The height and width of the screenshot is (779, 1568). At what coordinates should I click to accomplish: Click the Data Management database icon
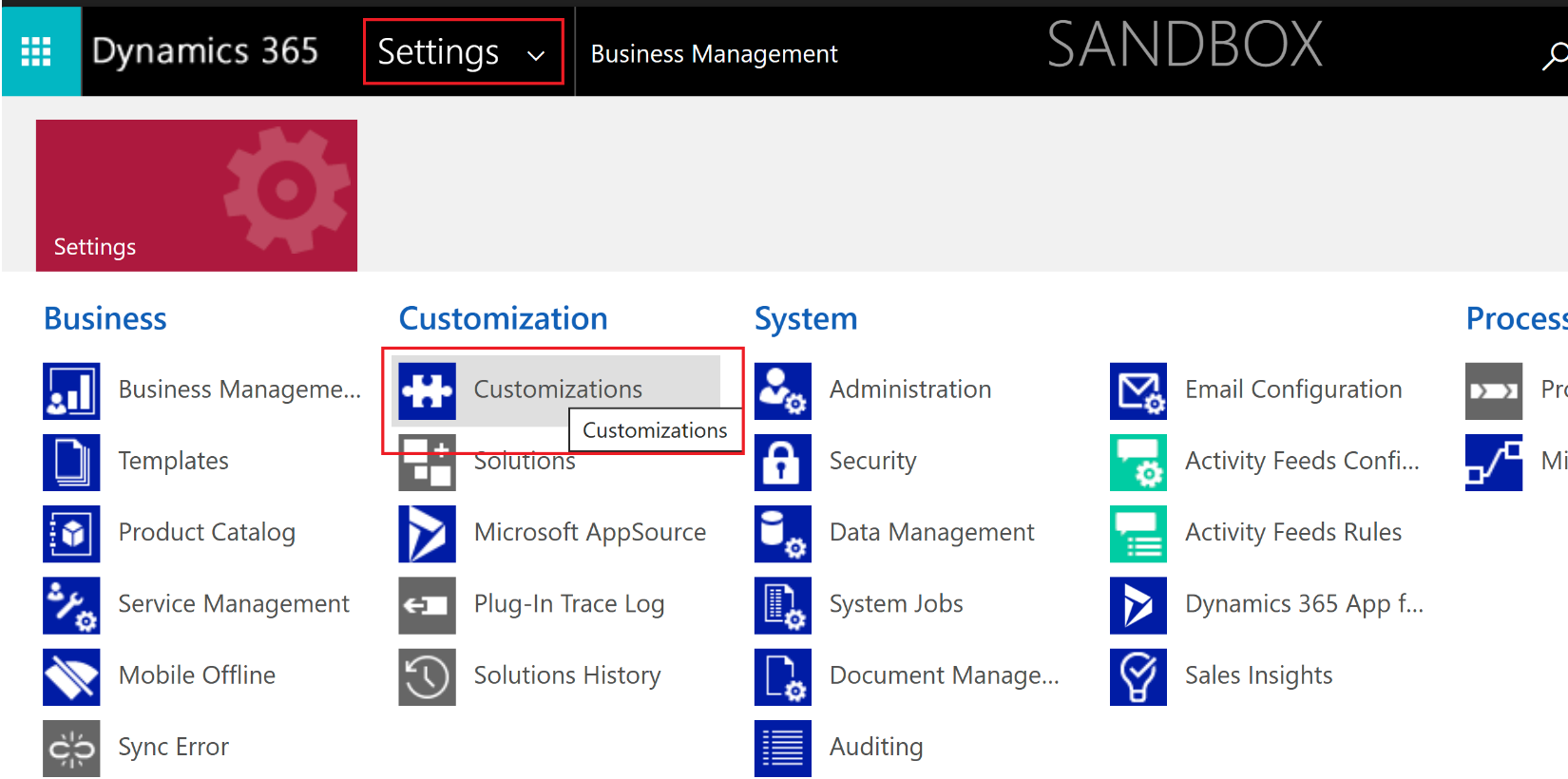tap(783, 534)
